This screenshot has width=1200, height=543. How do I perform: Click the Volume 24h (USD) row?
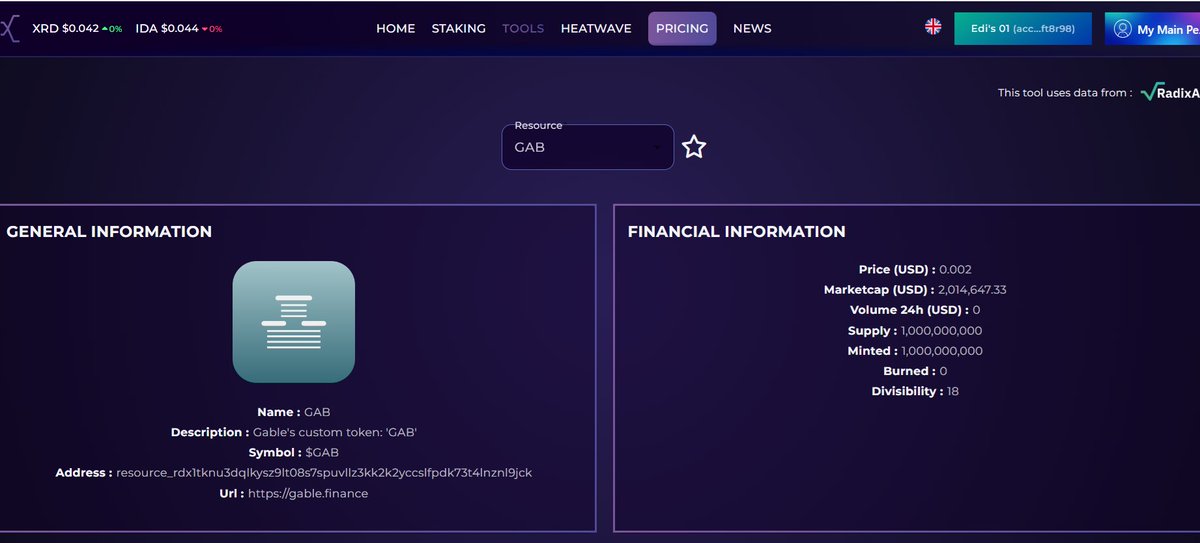[915, 310]
